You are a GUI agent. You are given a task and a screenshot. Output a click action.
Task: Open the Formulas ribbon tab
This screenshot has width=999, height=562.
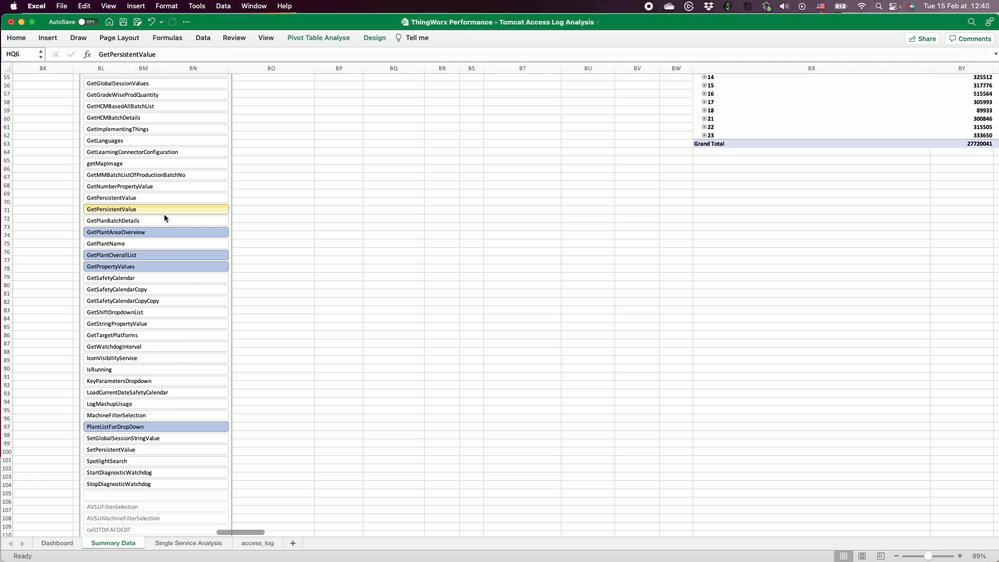pyautogui.click(x=167, y=38)
